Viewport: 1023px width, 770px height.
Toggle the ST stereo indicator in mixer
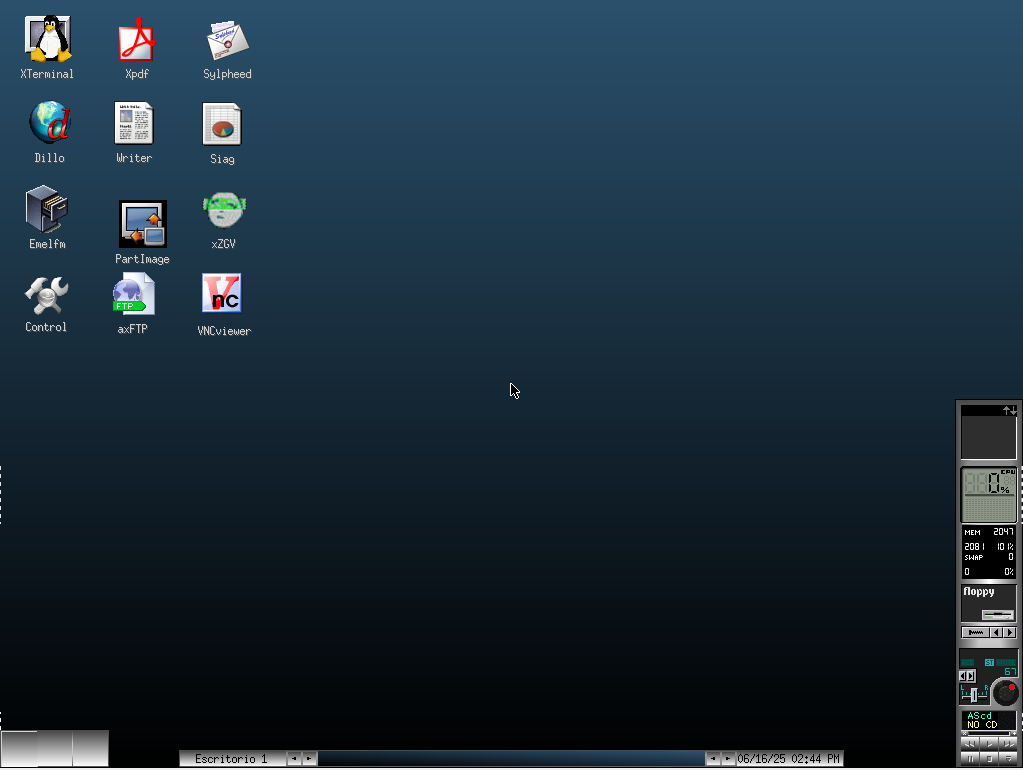(990, 662)
